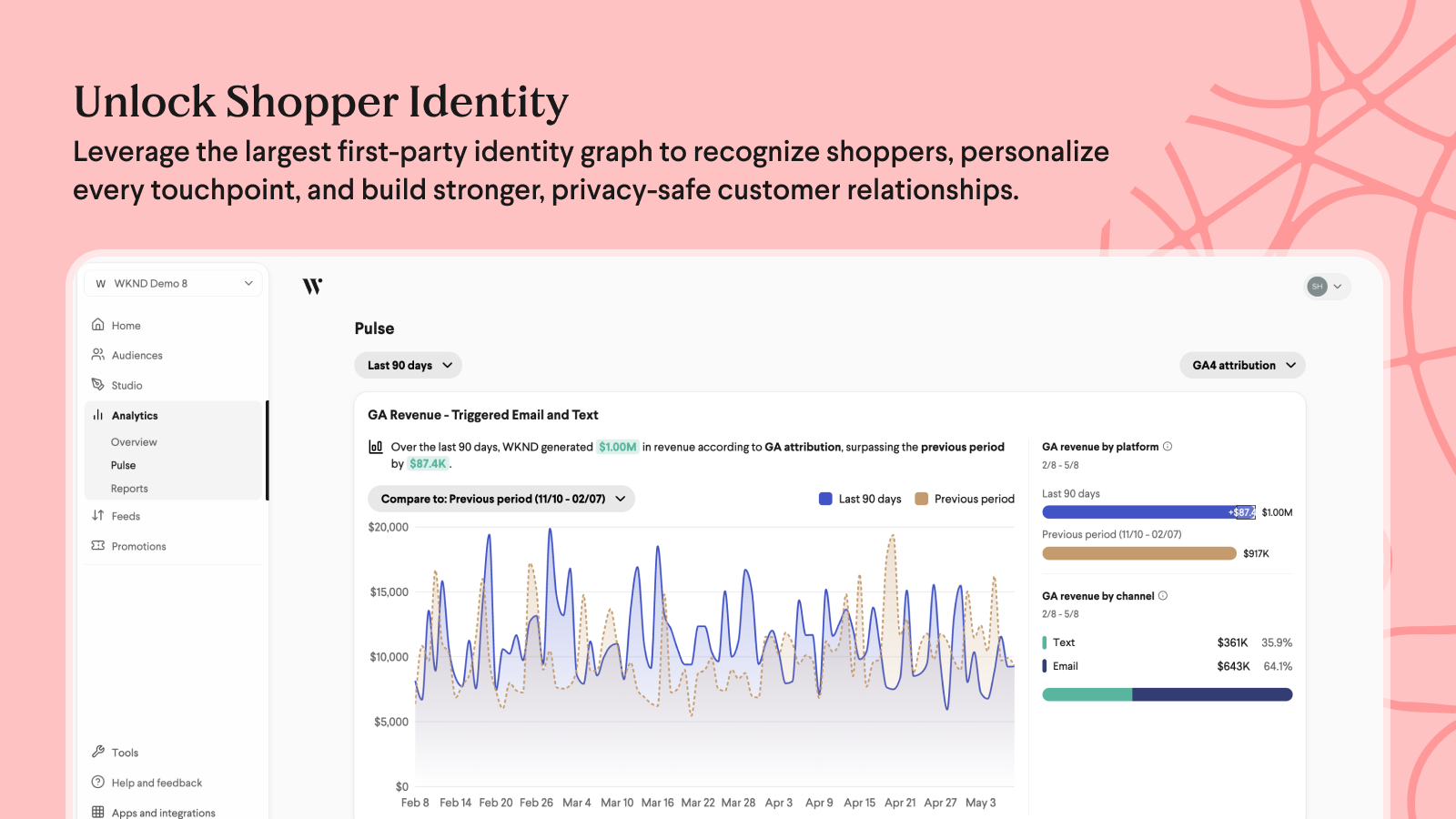Image resolution: width=1456 pixels, height=819 pixels.
Task: Click the blue Last 90 days revenue bar
Action: (1148, 512)
